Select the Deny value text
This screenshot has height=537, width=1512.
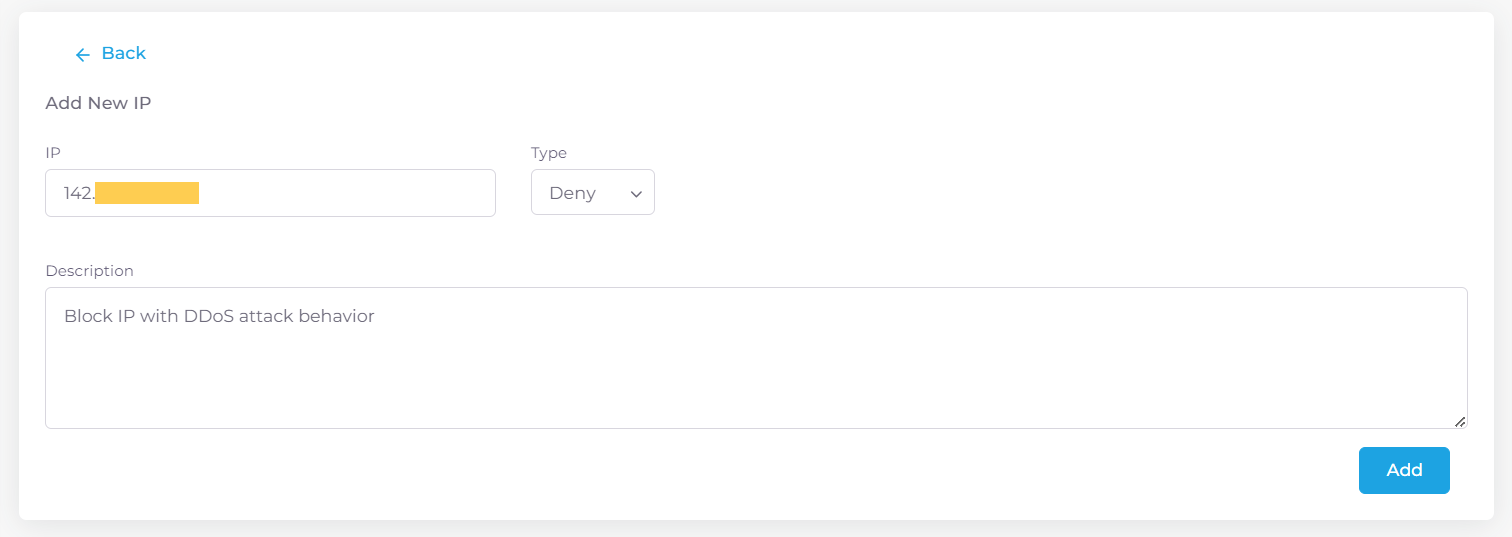pos(573,194)
